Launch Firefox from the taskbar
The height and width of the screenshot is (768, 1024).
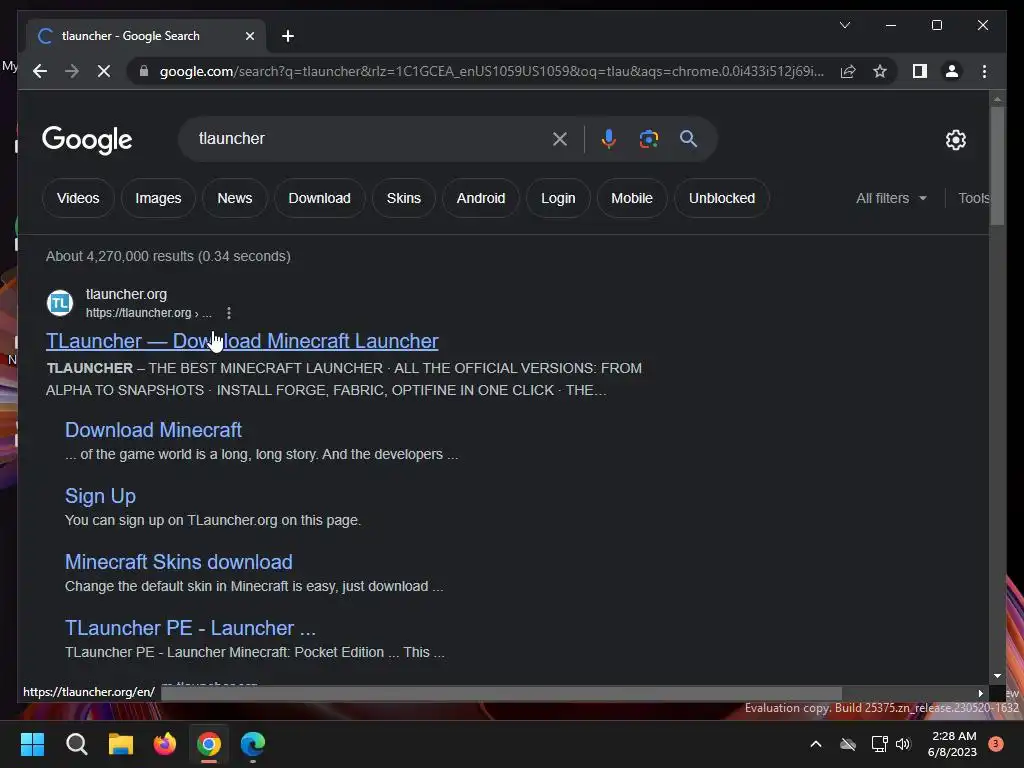(165, 744)
